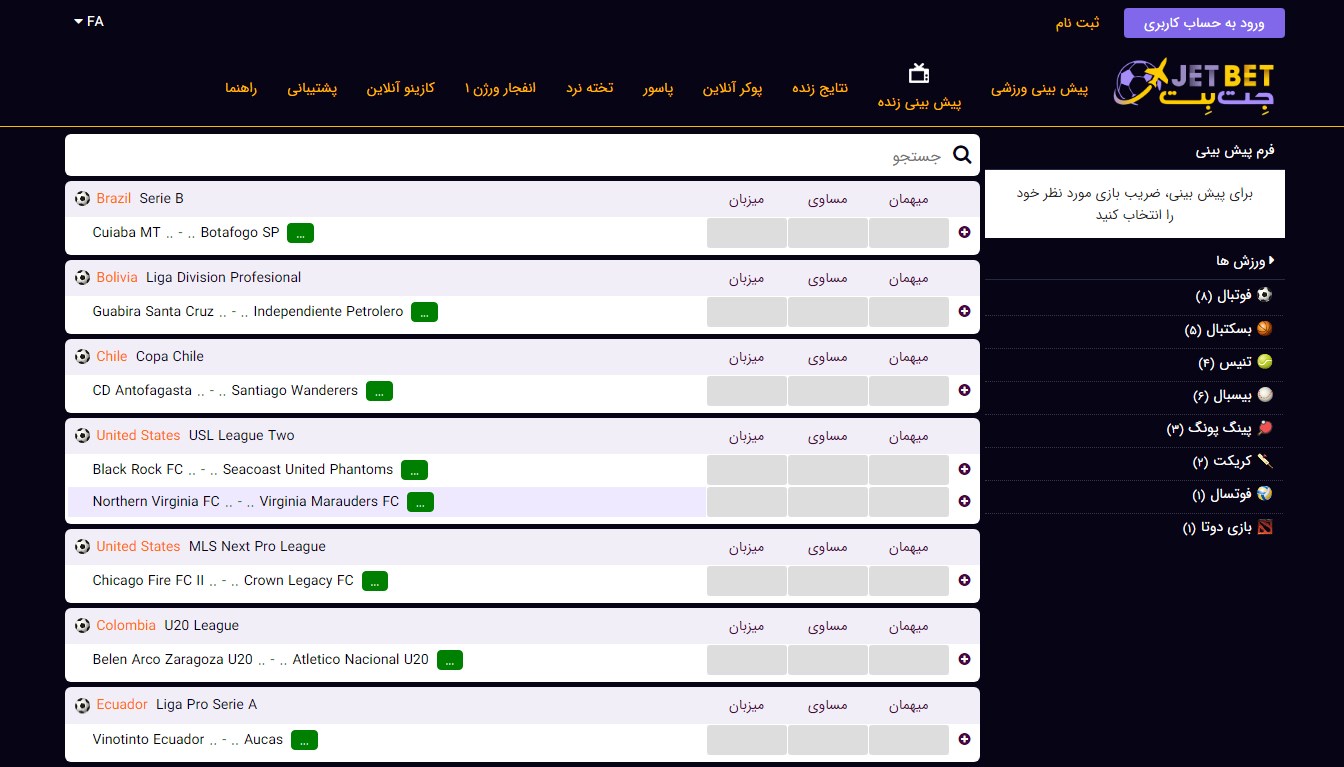The width and height of the screenshot is (1344, 767).
Task: Open the FA language dropdown
Action: coord(88,21)
